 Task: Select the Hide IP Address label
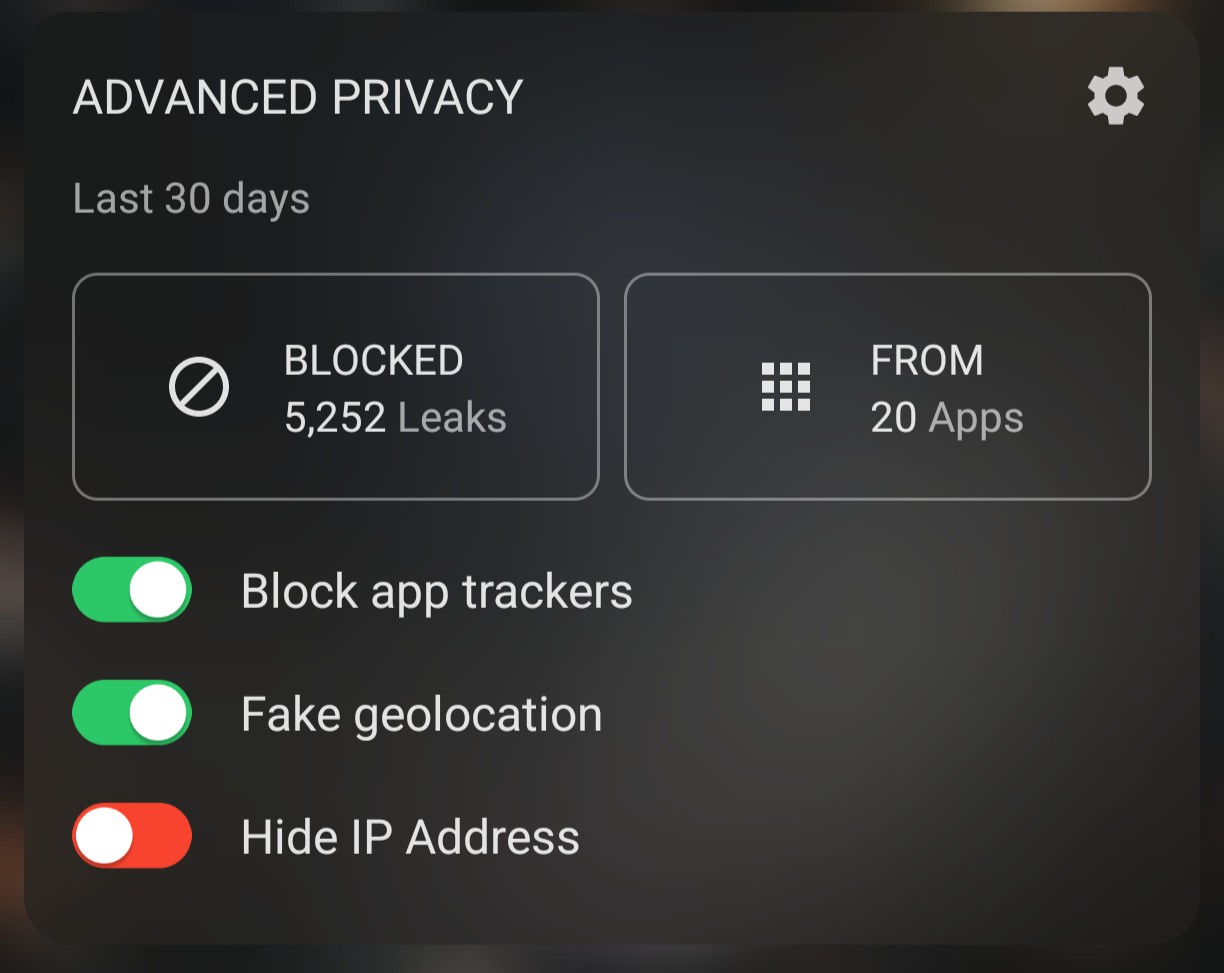[410, 837]
